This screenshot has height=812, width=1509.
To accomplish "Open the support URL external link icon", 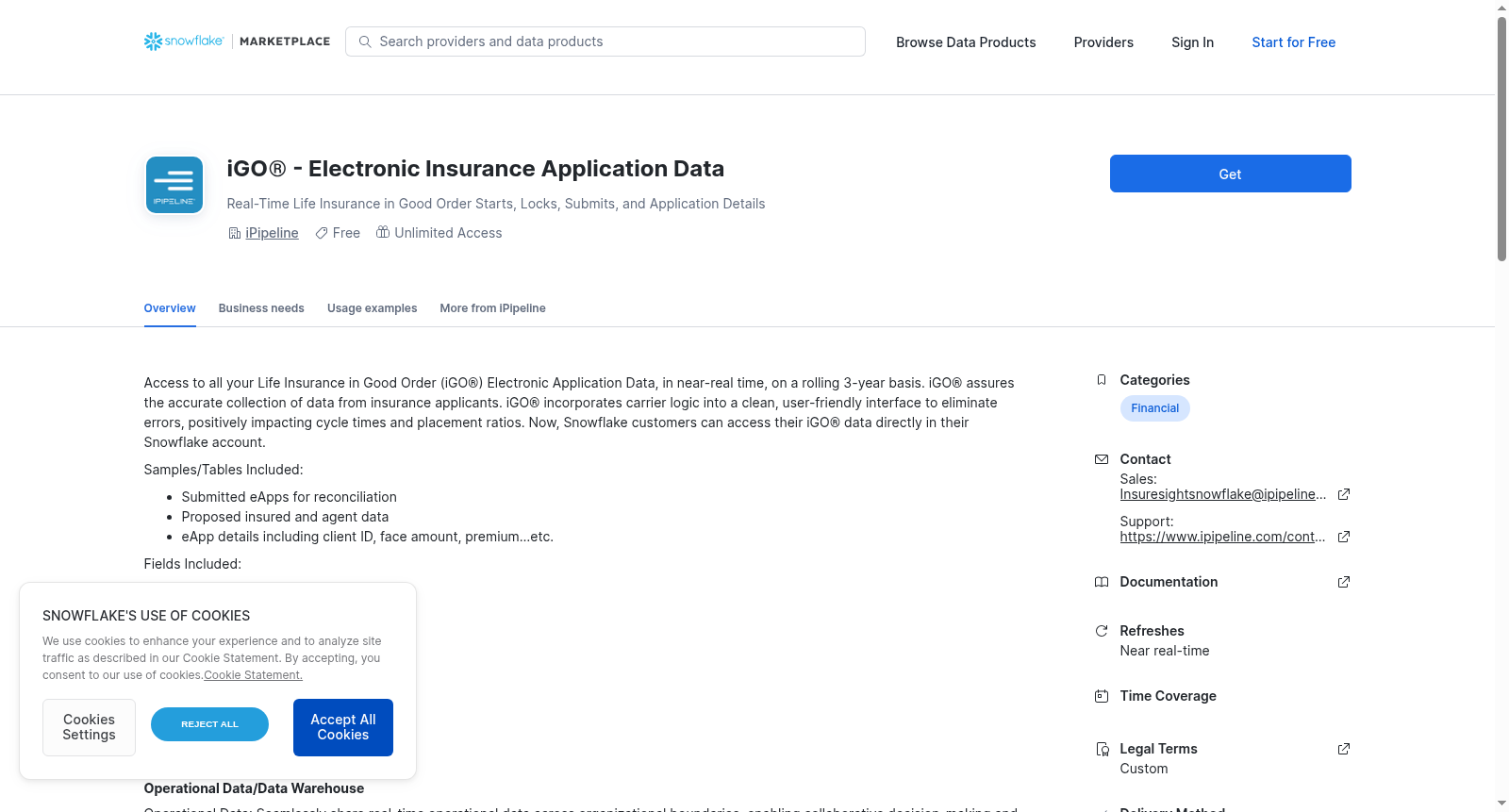I will (1344, 537).
